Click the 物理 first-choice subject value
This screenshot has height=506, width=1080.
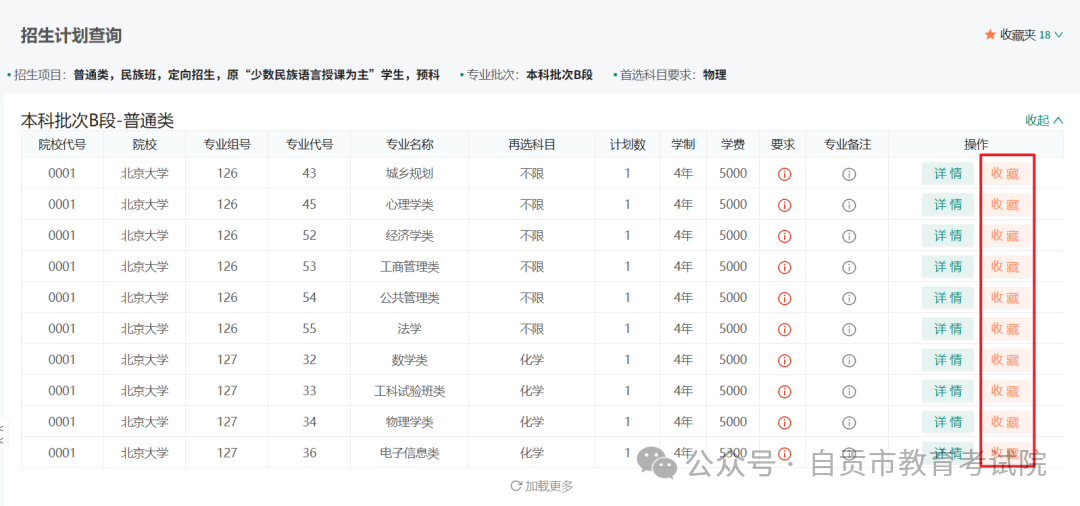714,75
